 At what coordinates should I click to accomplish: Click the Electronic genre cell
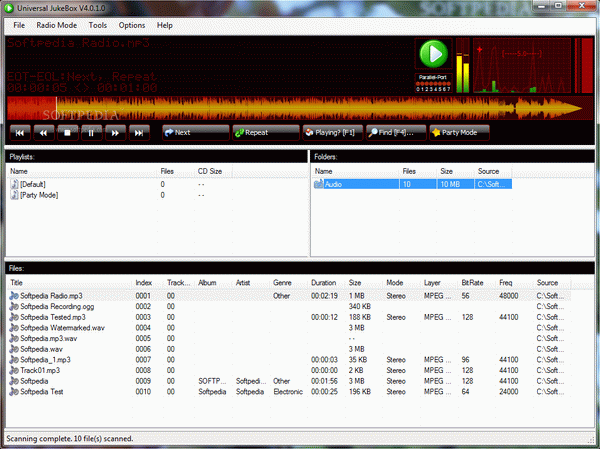tap(288, 392)
